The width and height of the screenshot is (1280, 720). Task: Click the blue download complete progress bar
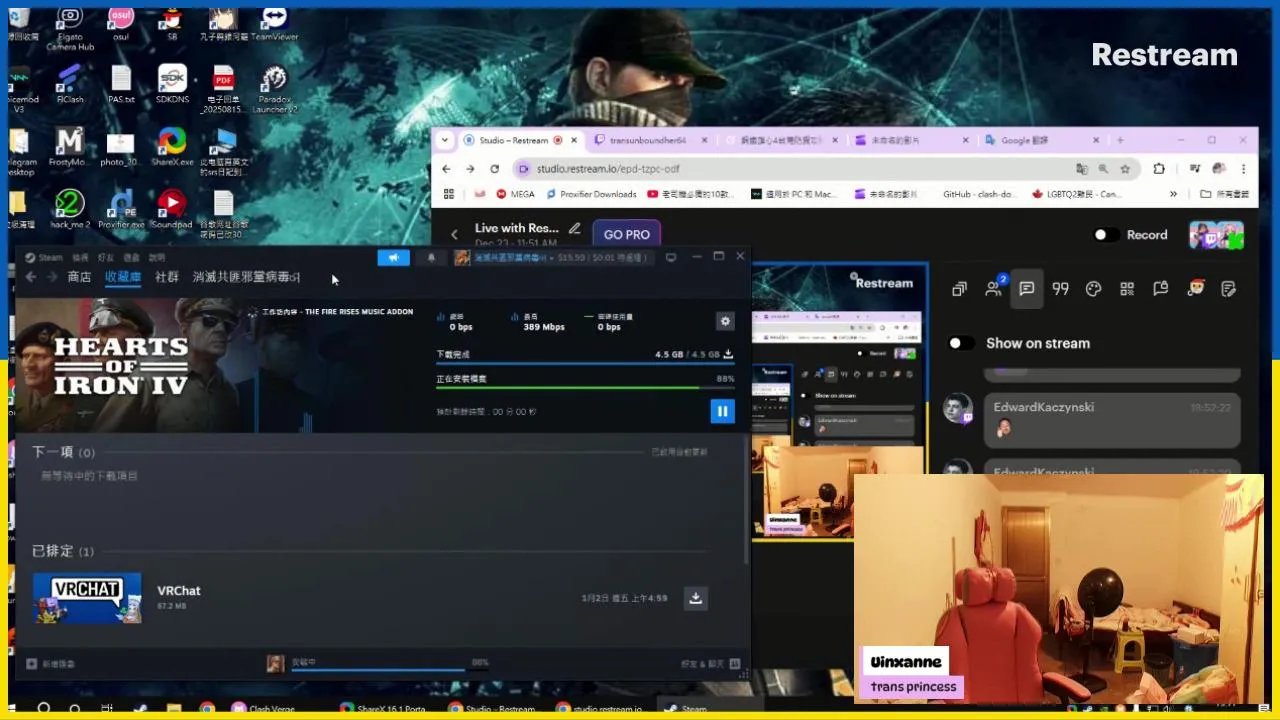[x=585, y=363]
